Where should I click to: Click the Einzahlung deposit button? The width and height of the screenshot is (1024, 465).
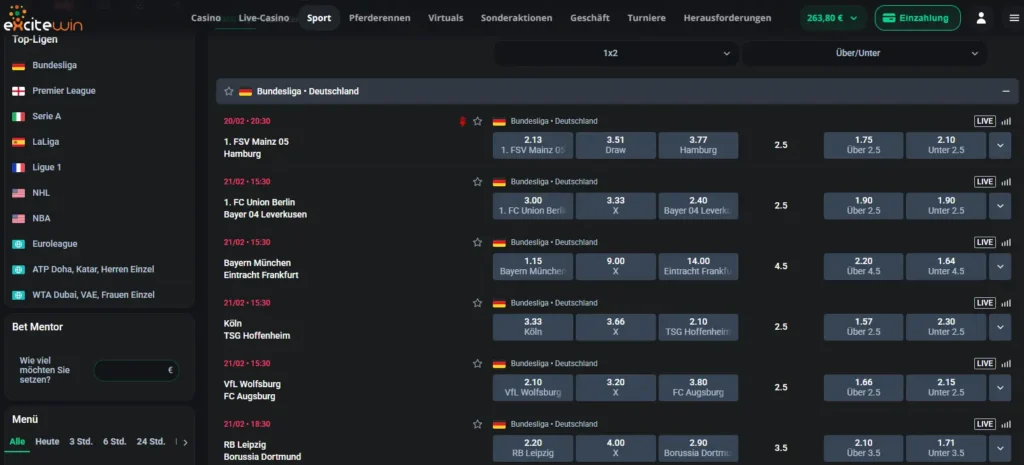[x=918, y=18]
